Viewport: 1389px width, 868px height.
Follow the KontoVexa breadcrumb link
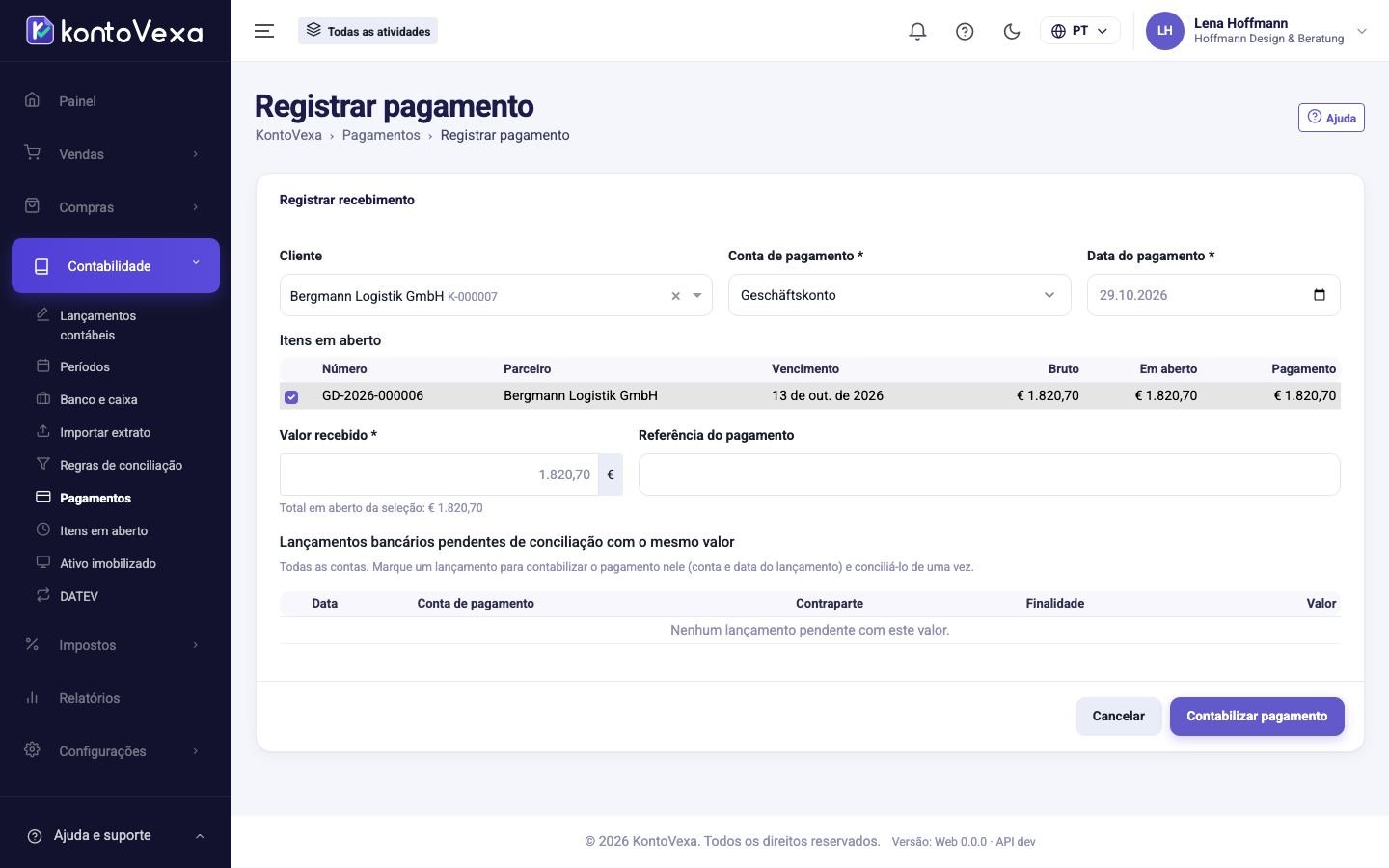click(288, 135)
